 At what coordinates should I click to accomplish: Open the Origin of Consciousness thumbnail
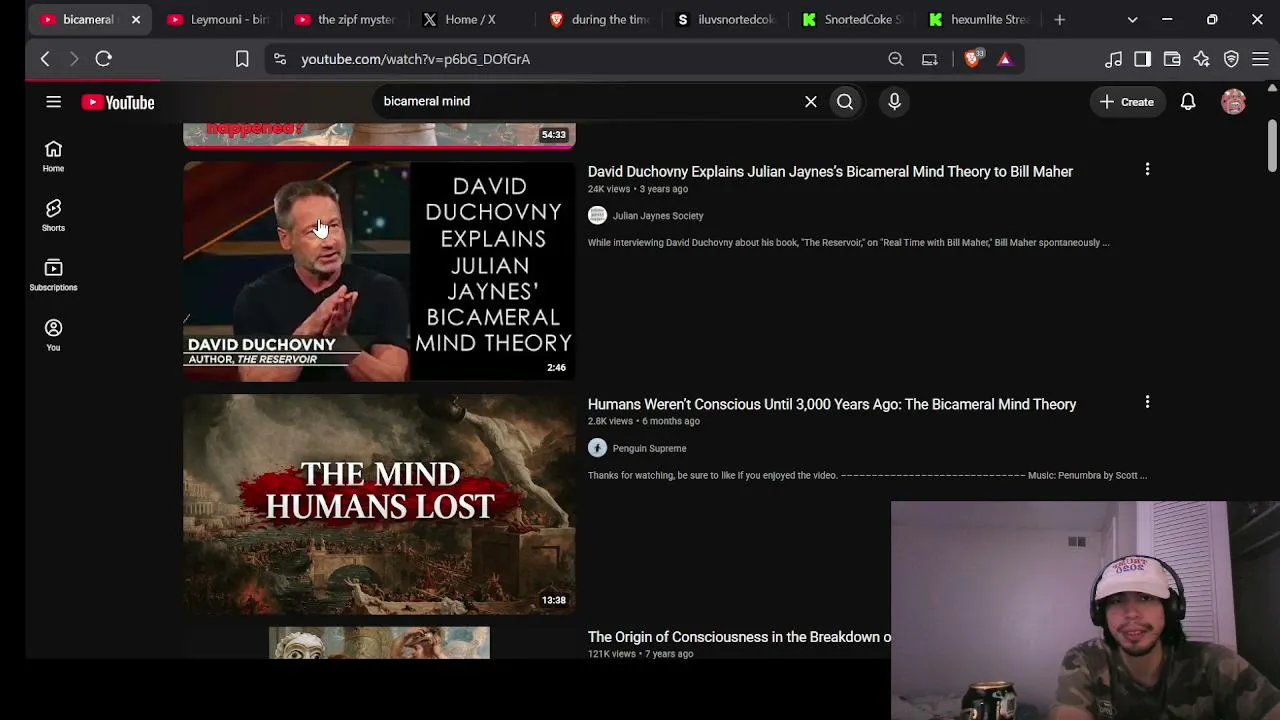click(x=379, y=643)
